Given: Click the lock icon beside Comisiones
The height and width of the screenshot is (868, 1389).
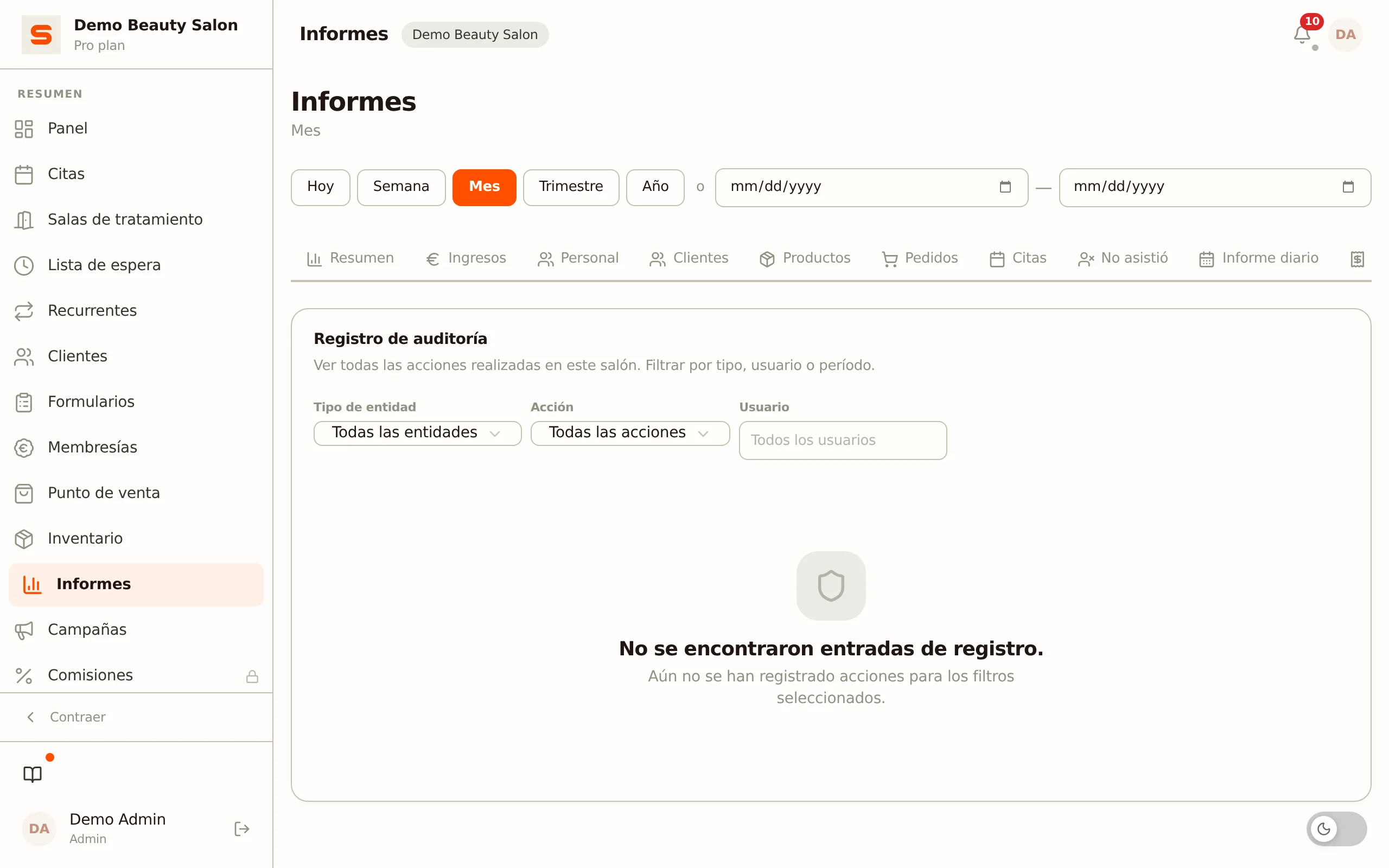Looking at the screenshot, I should [x=252, y=676].
